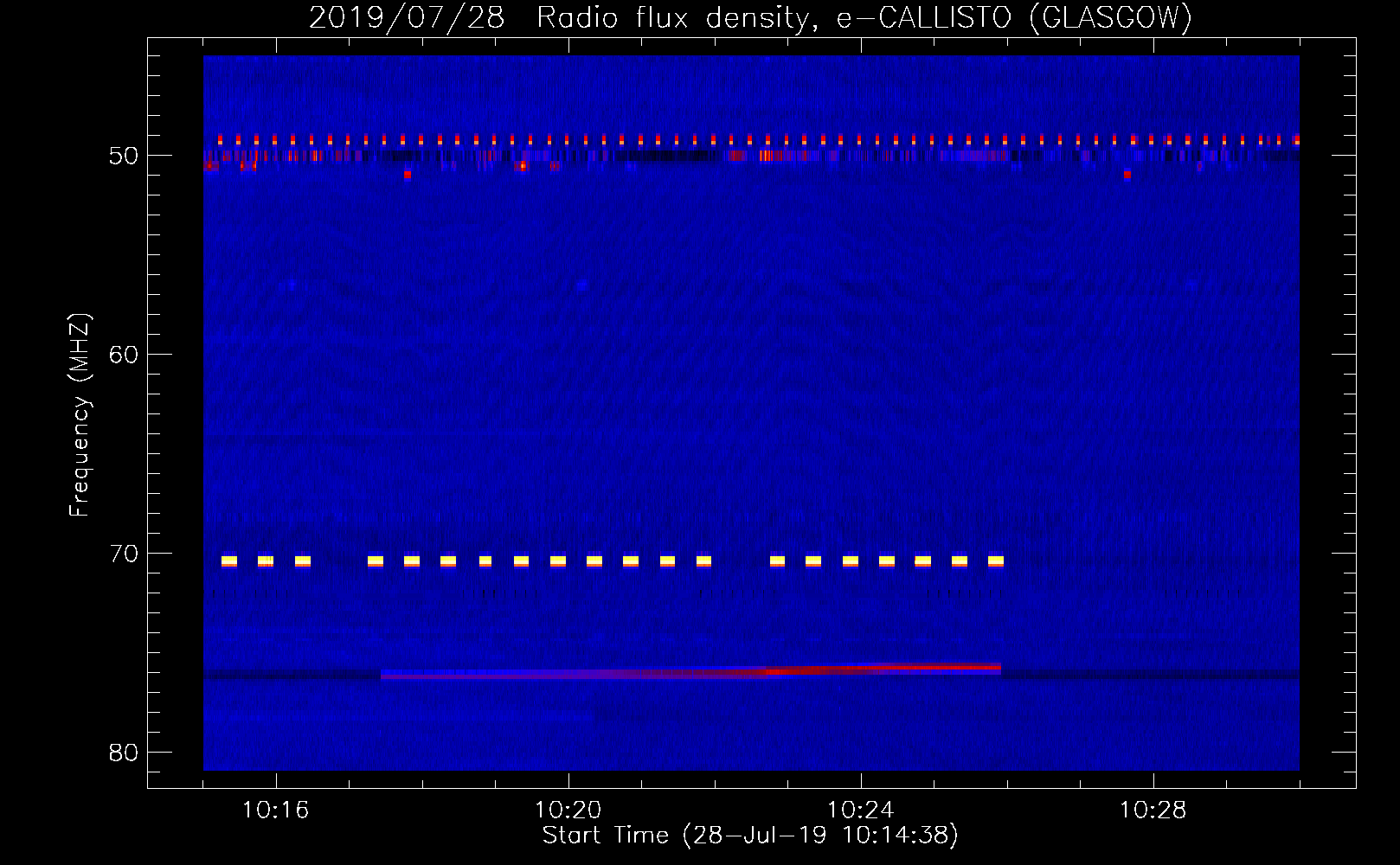The width and height of the screenshot is (1400, 865).
Task: Click the 10:20 time tick label
Action: [568, 811]
